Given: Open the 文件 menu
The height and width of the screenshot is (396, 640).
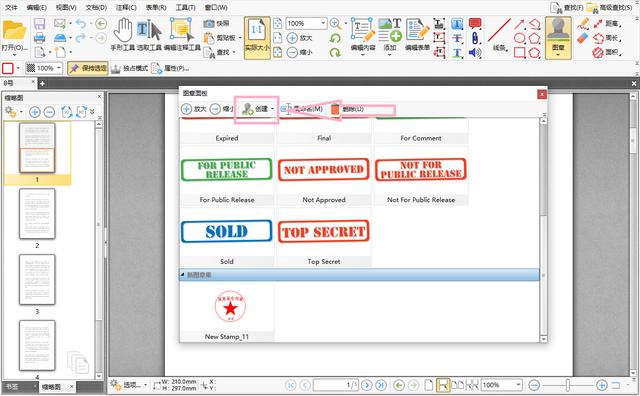Looking at the screenshot, I should tap(11, 7).
